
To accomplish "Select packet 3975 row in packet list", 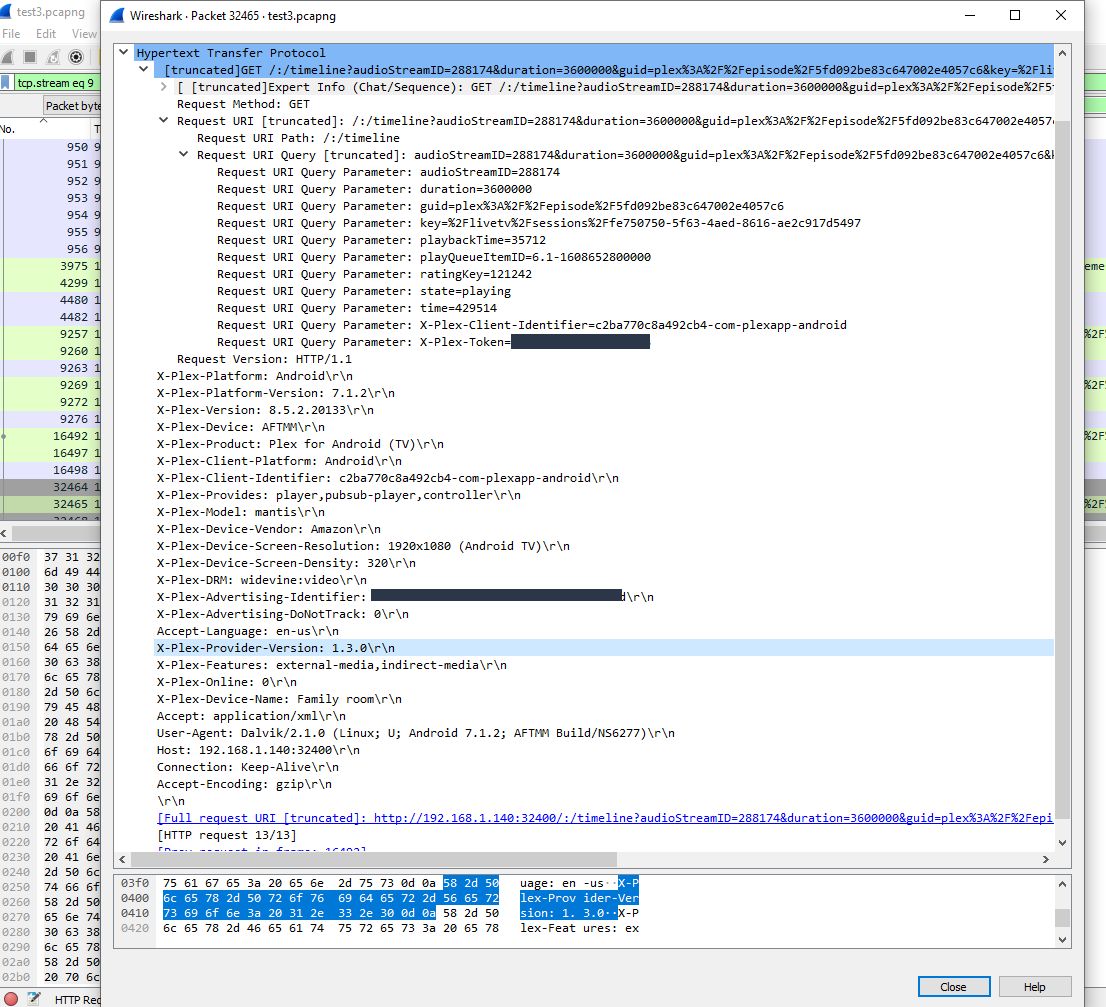I will pyautogui.click(x=50, y=266).
